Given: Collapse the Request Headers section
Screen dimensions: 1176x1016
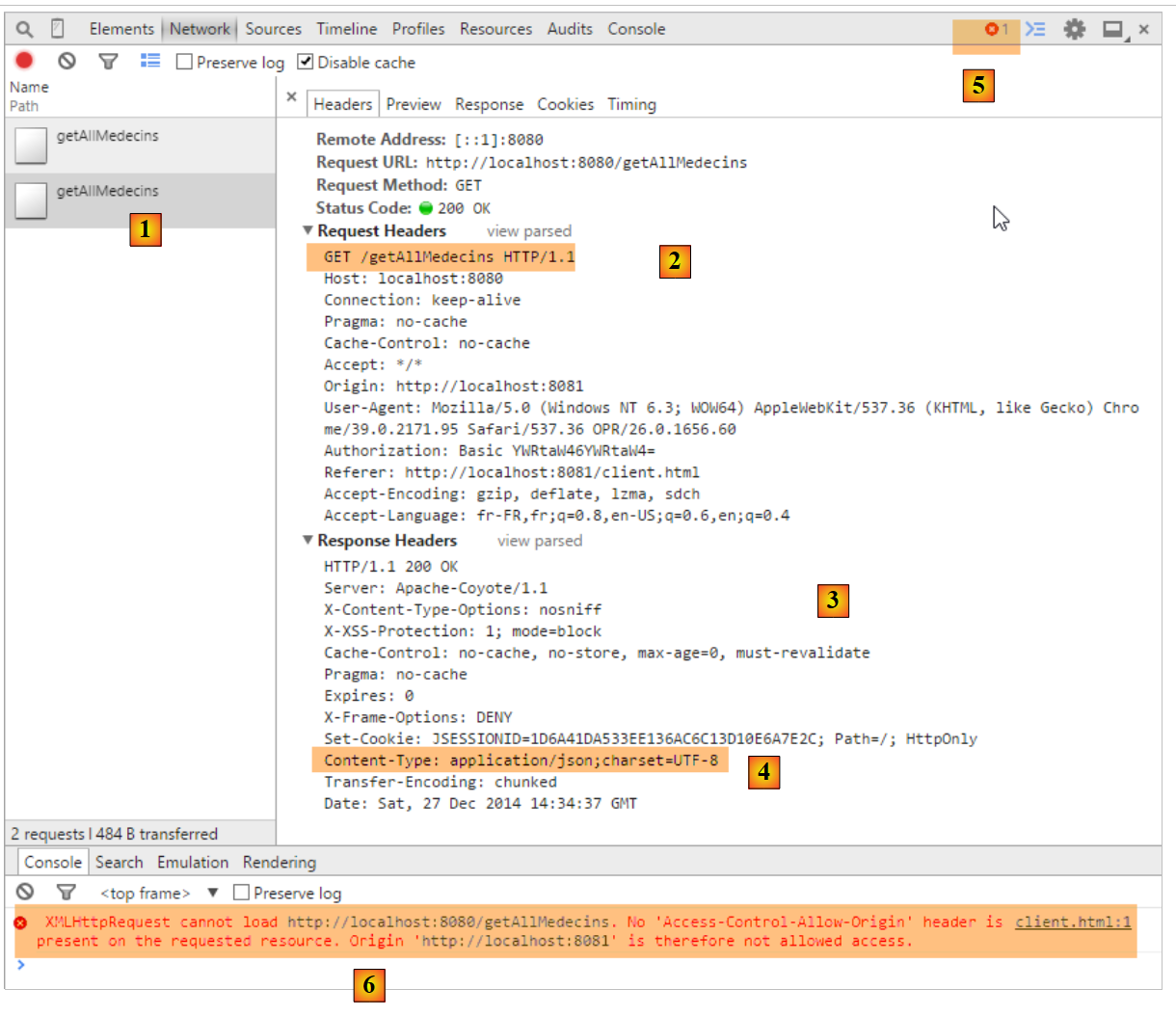Looking at the screenshot, I should pos(308,230).
